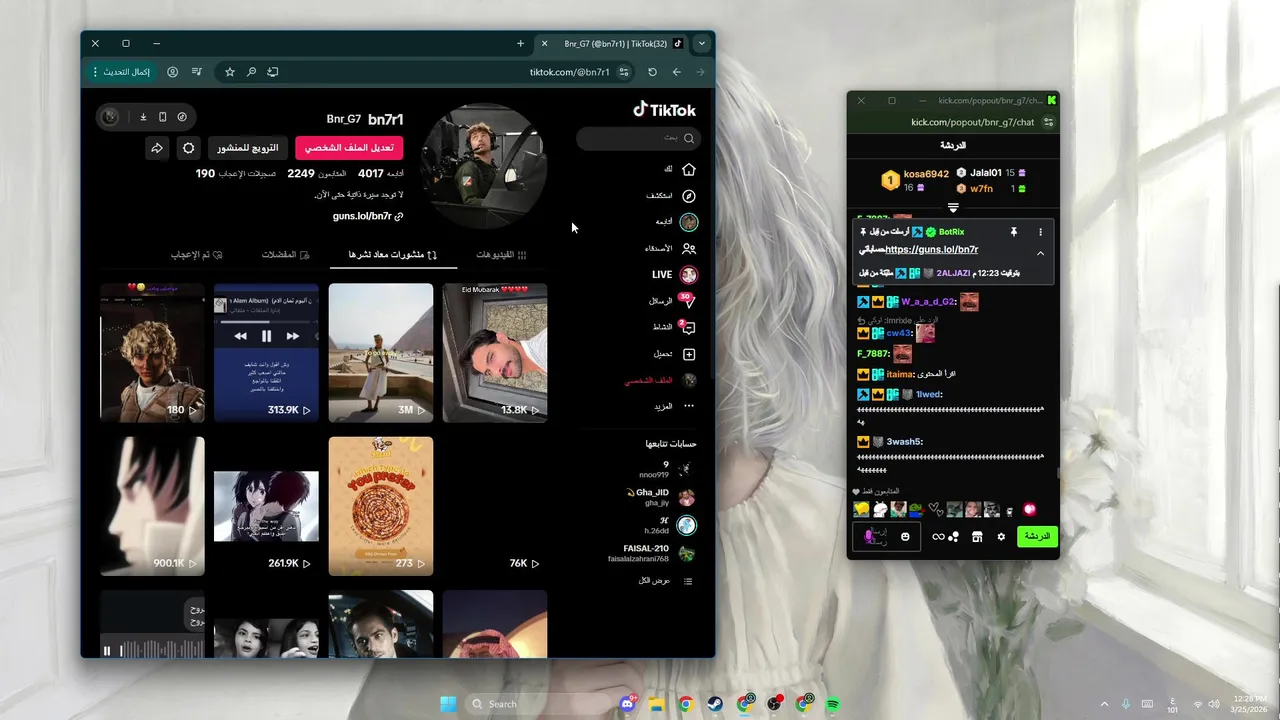1280x720 pixels.
Task: Open the guns.lol link in pinned Kick message
Action: [932, 250]
